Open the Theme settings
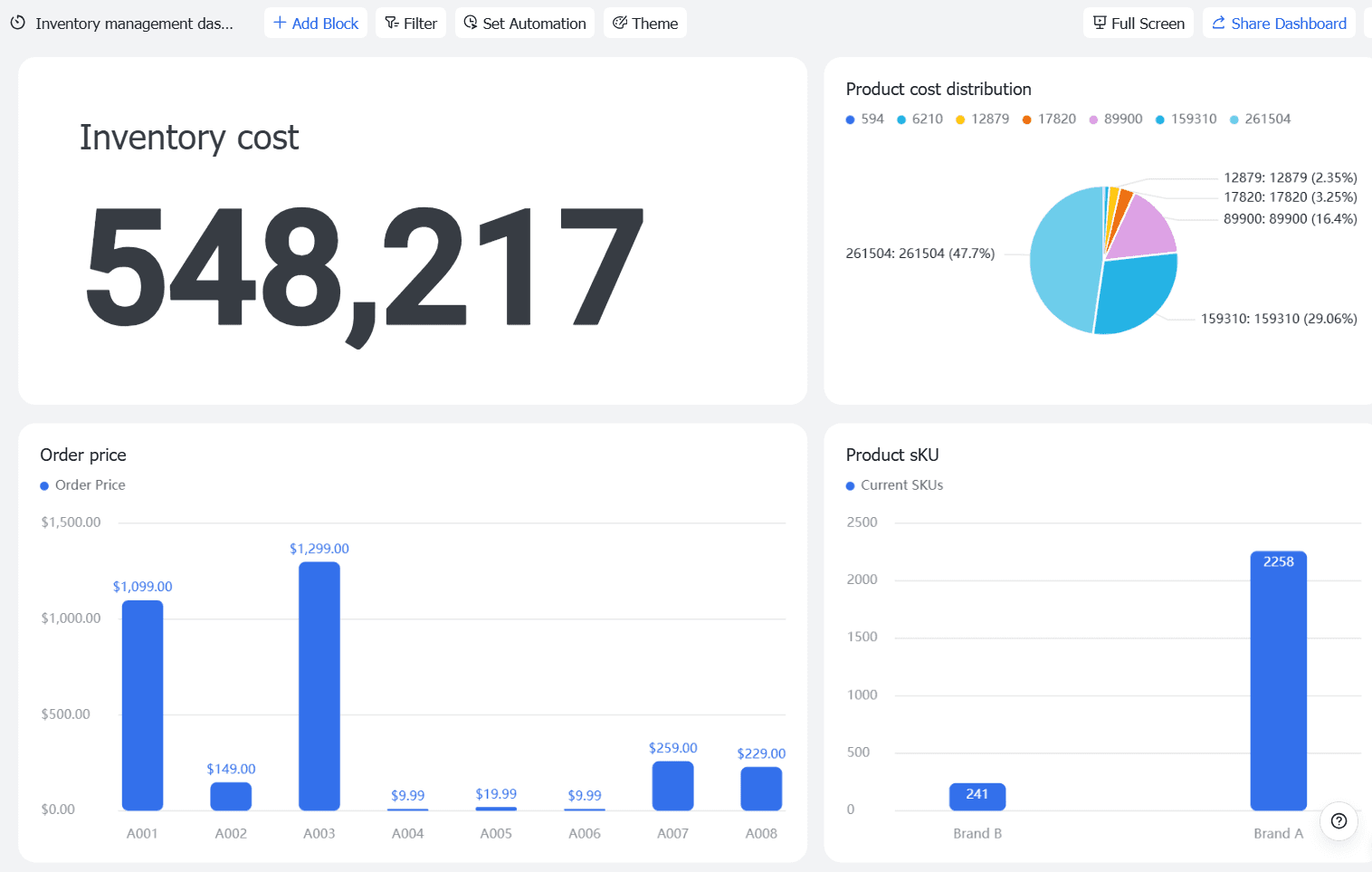 tap(645, 23)
